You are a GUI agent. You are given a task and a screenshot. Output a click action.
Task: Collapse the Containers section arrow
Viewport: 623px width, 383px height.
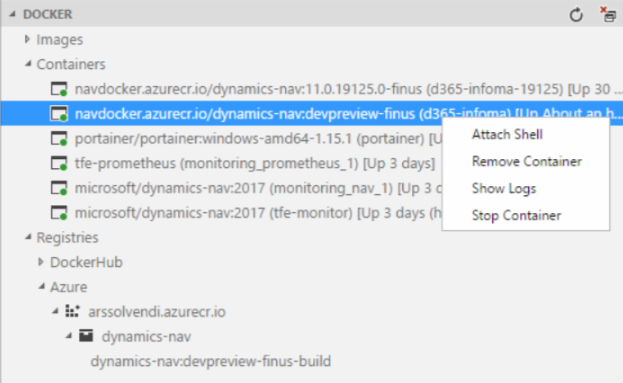[28, 64]
